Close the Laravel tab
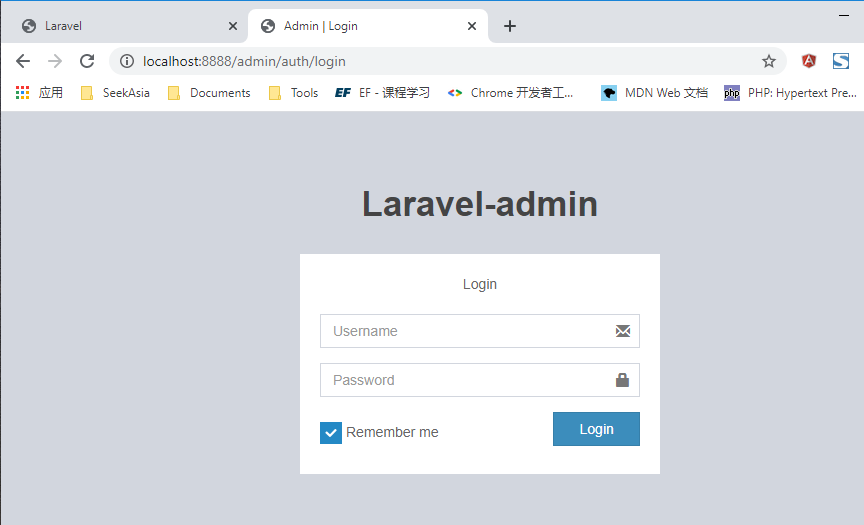The height and width of the screenshot is (525, 864). click(x=233, y=26)
